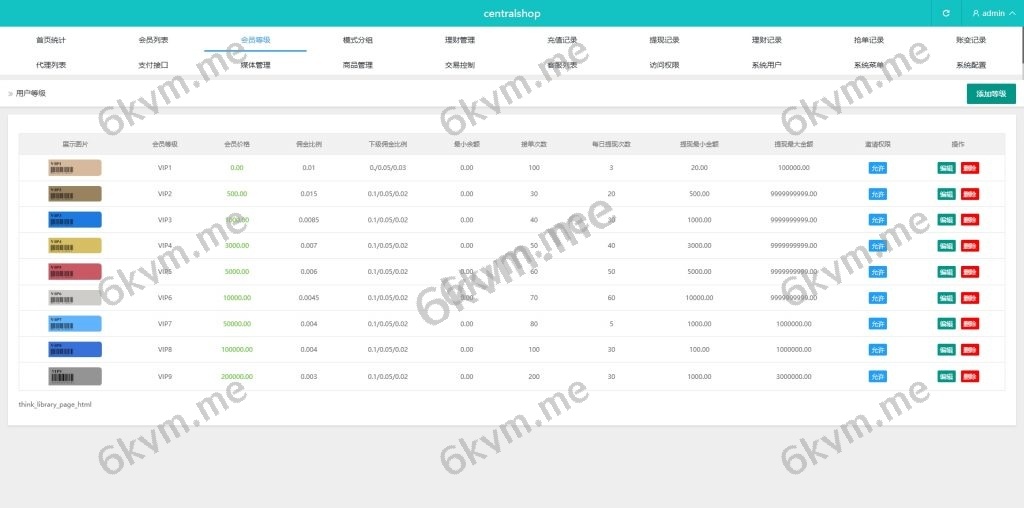
Task: Edit the VIP8 level
Action: [x=946, y=350]
